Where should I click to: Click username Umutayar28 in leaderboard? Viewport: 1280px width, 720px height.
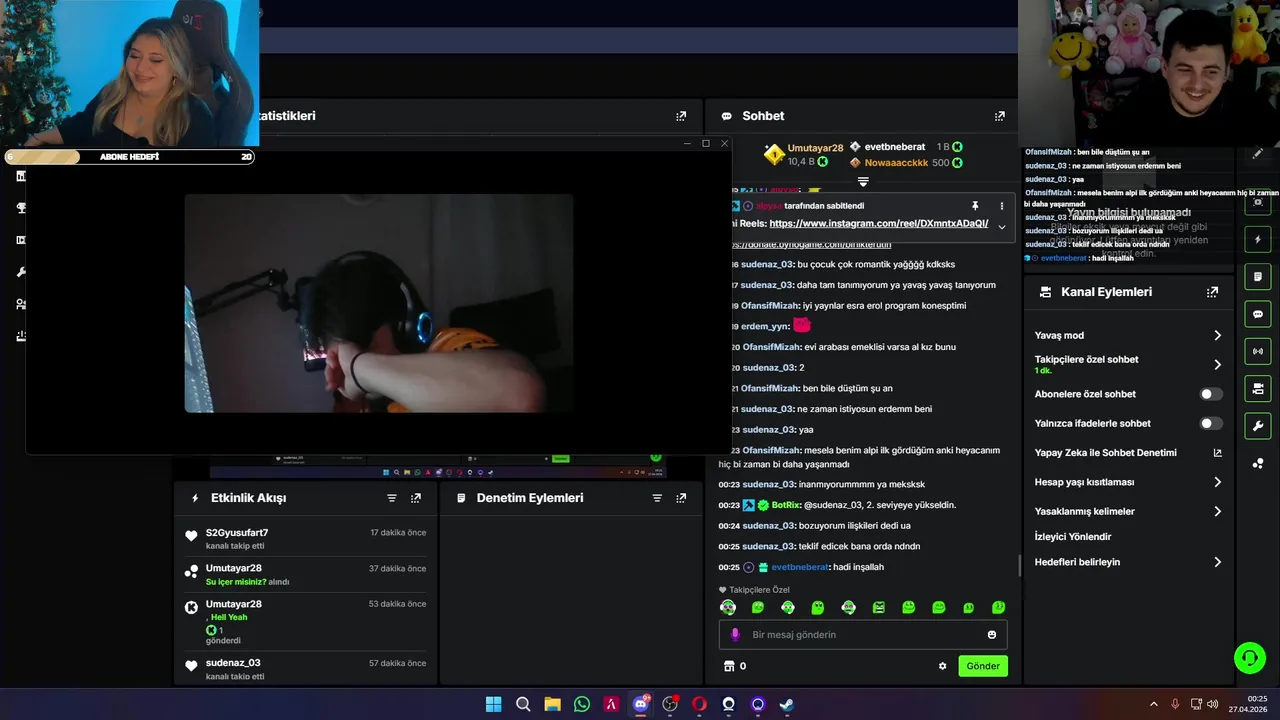click(815, 148)
